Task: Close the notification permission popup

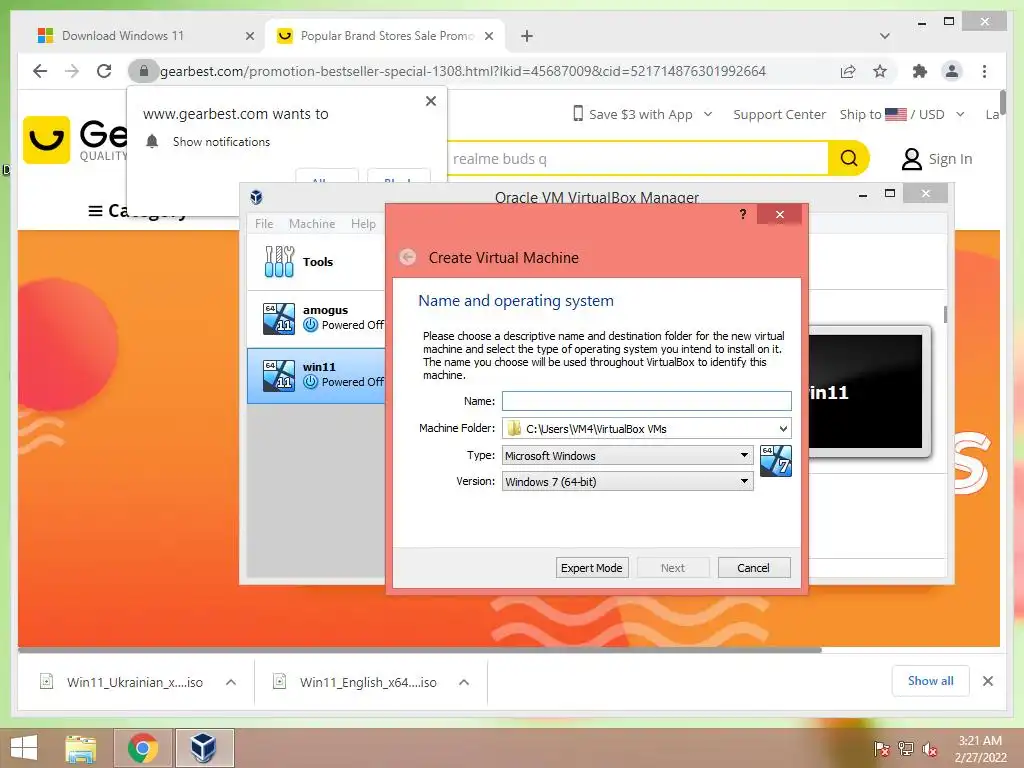Action: (430, 101)
